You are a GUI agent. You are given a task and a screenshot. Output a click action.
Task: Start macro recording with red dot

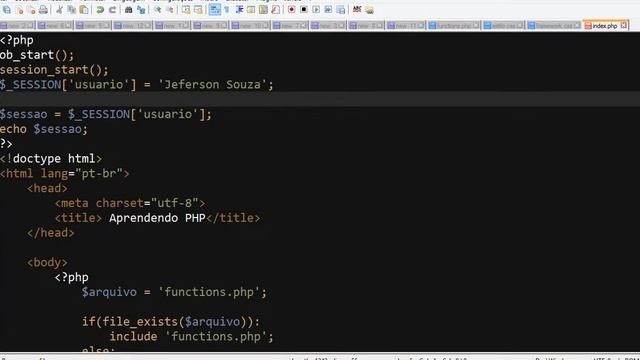point(291,10)
